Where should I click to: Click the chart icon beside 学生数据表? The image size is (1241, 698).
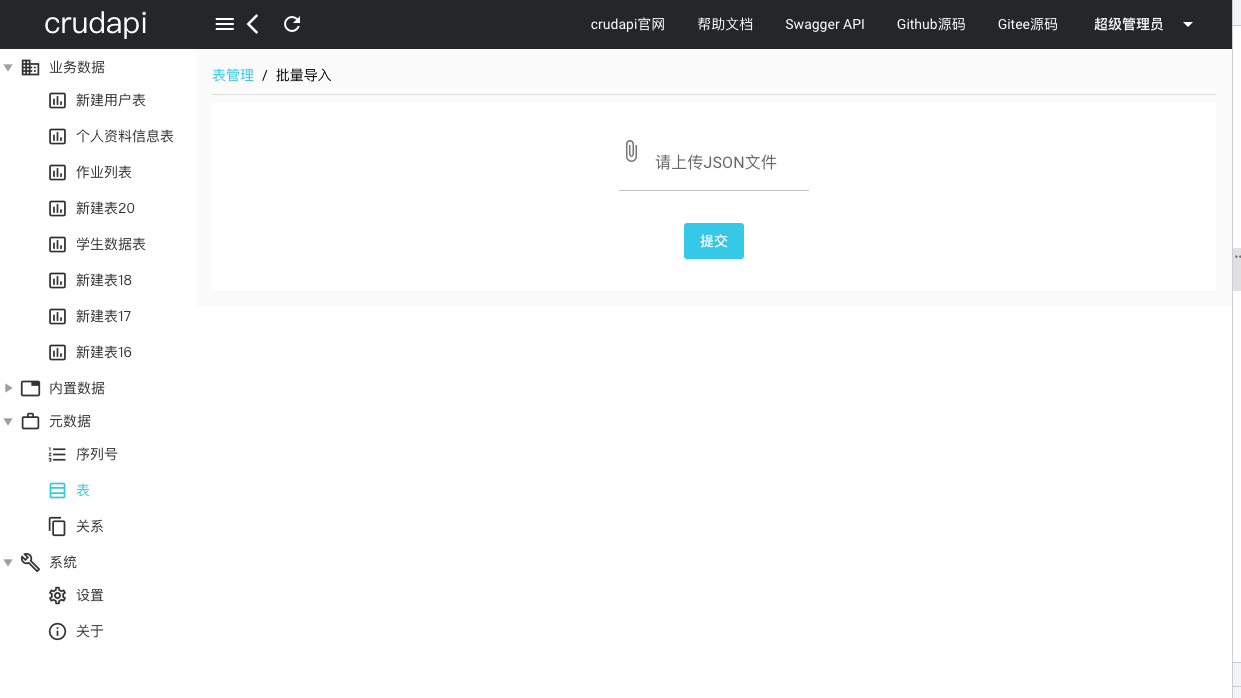[x=57, y=244]
